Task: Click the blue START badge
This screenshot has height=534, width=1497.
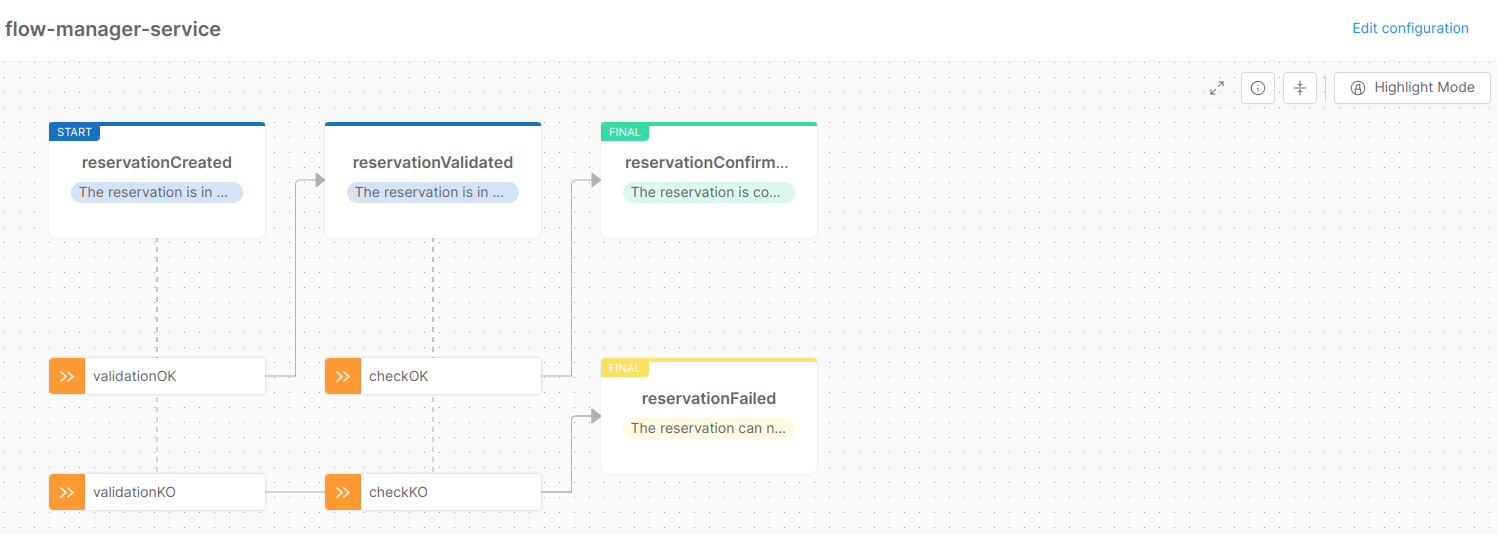Action: click(74, 132)
